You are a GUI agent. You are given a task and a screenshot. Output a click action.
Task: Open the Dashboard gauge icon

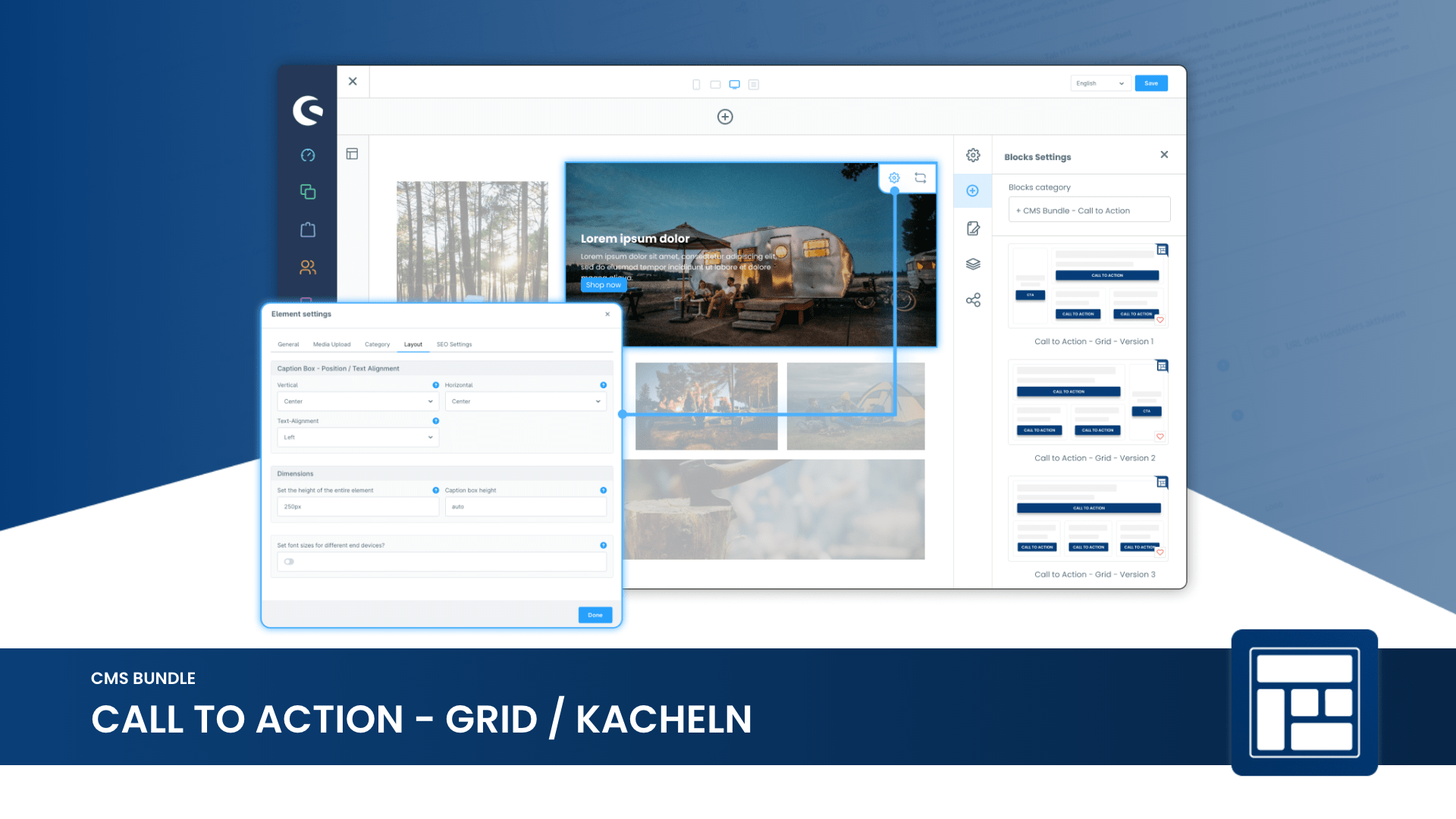pyautogui.click(x=308, y=155)
